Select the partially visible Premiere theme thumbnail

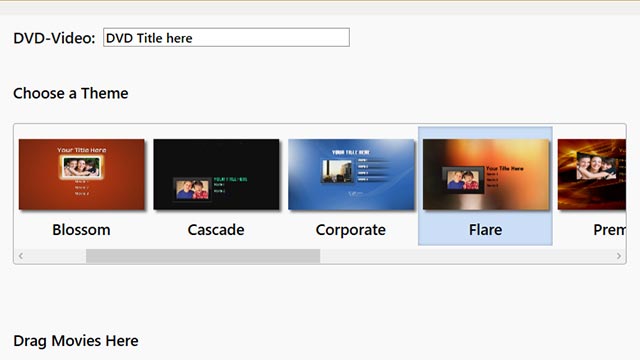591,175
